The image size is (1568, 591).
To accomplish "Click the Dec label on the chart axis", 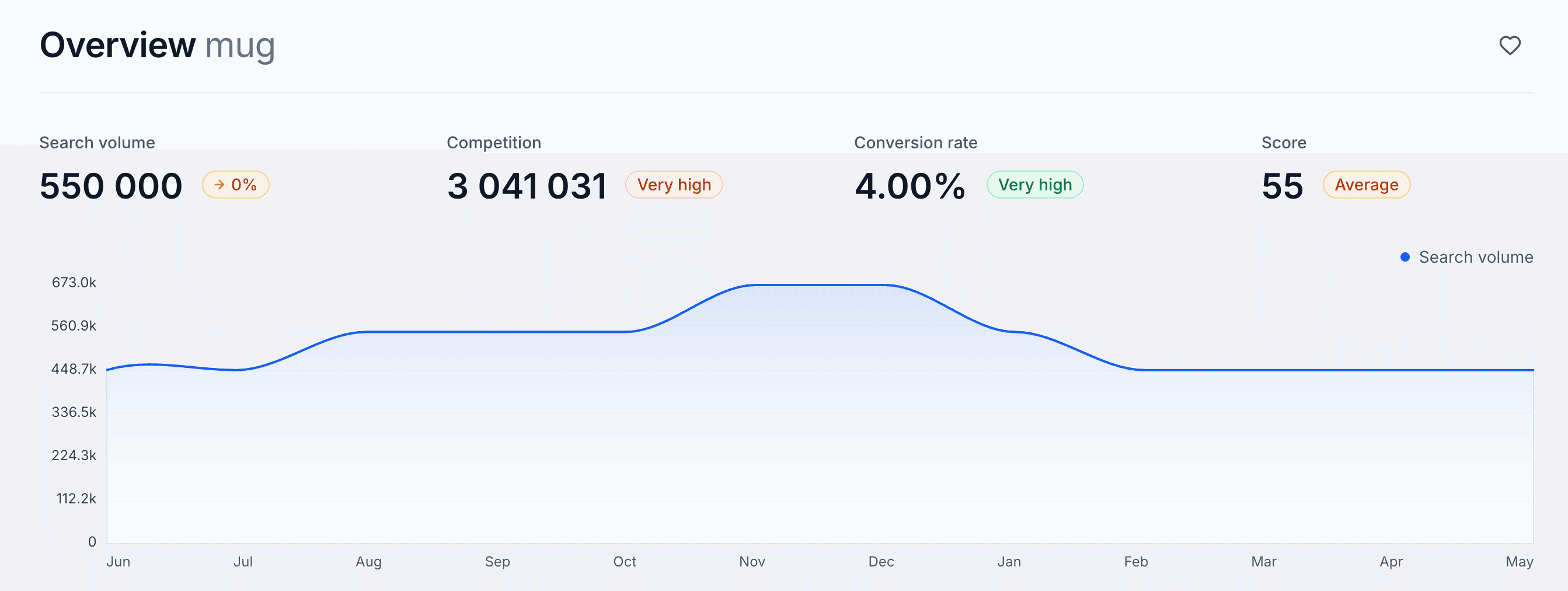I will tap(880, 561).
